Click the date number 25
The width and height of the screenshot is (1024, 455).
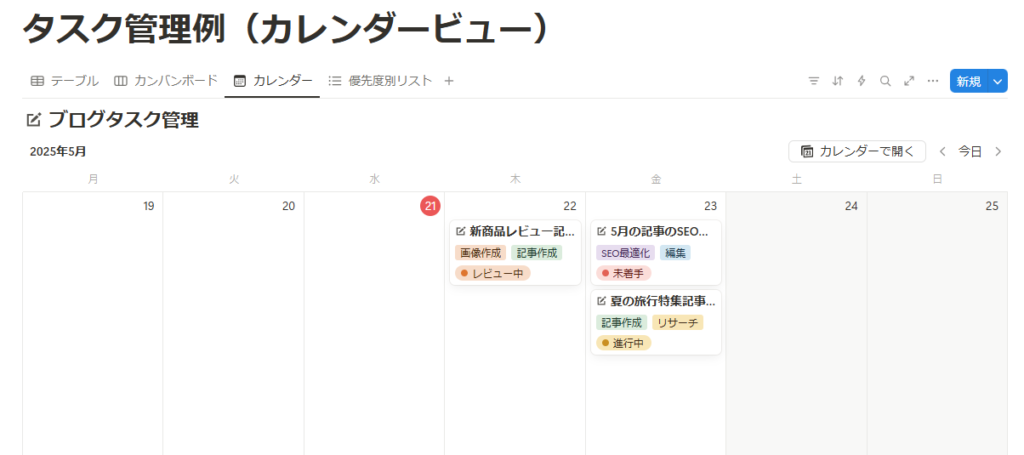tap(992, 206)
